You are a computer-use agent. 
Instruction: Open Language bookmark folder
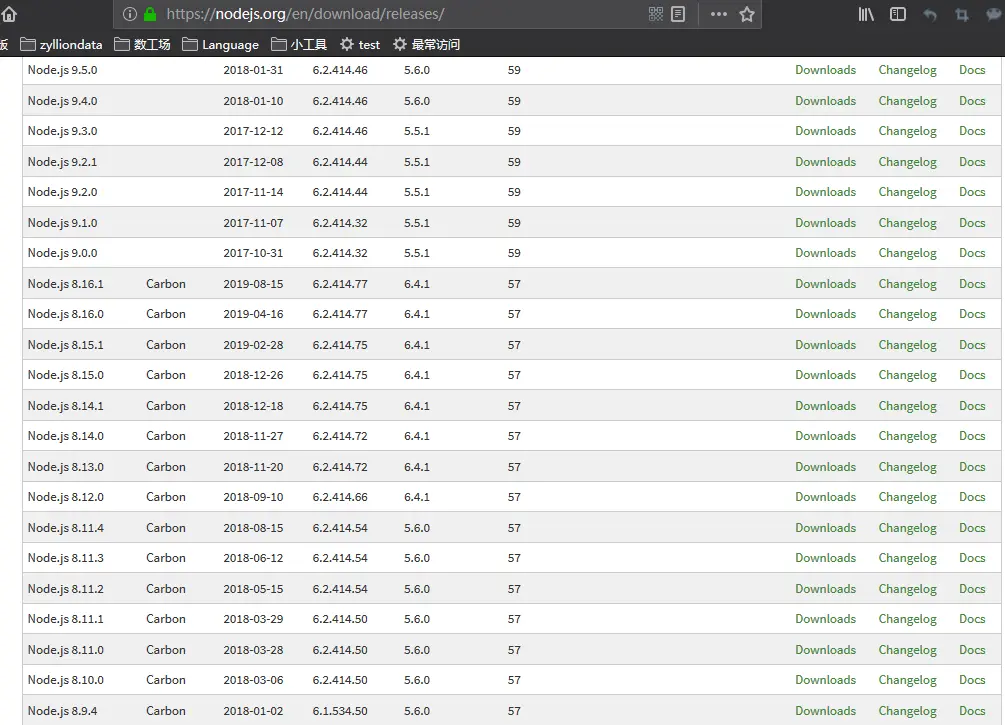[220, 44]
